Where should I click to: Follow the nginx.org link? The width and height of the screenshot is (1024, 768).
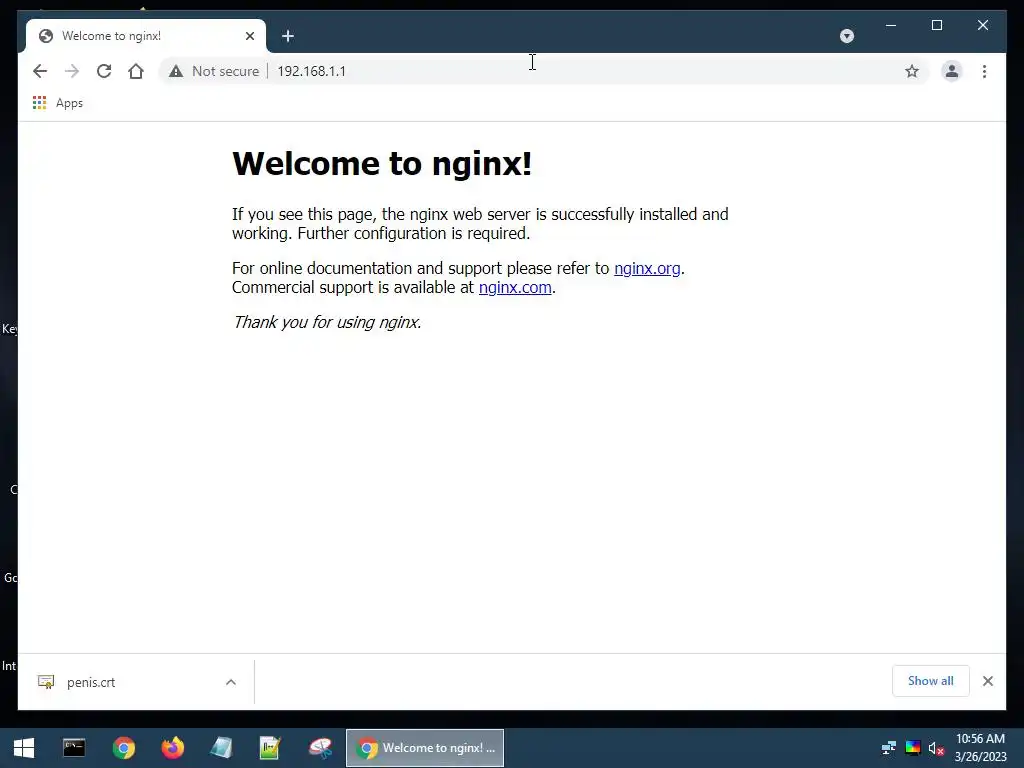point(647,268)
